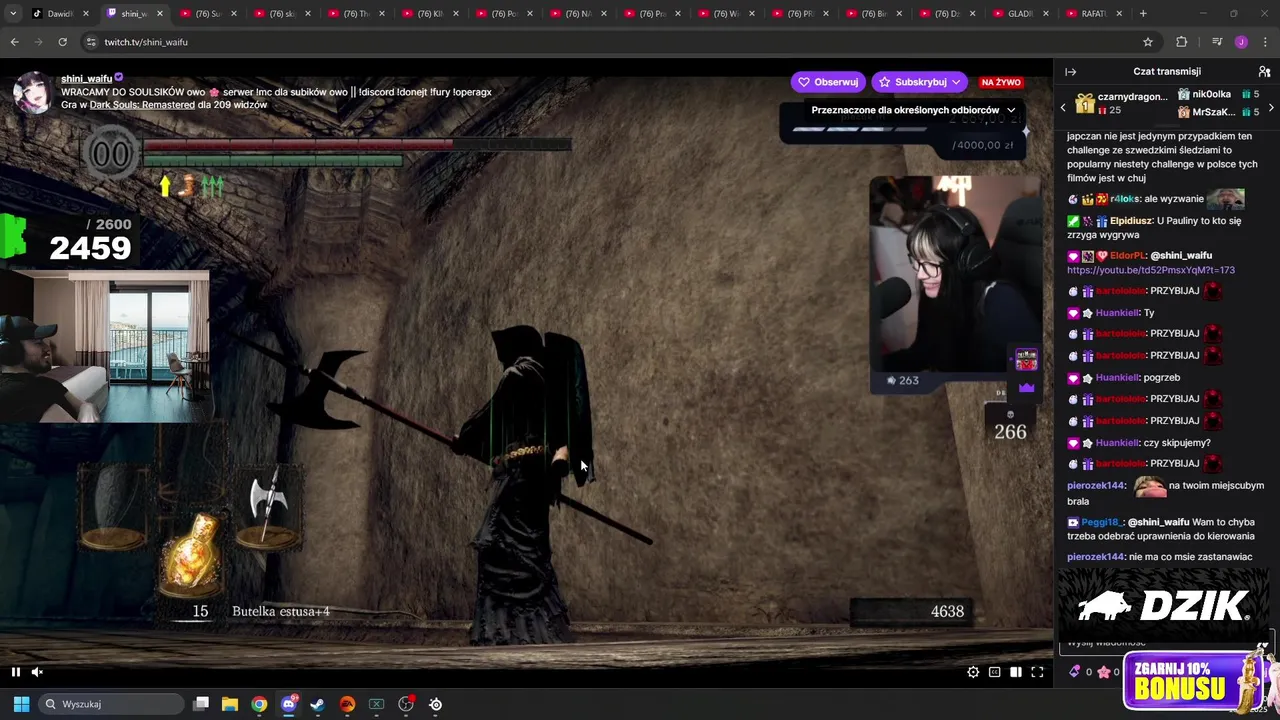Follow the channel with the Obserwuj button
The image size is (1280, 720).
(x=827, y=82)
